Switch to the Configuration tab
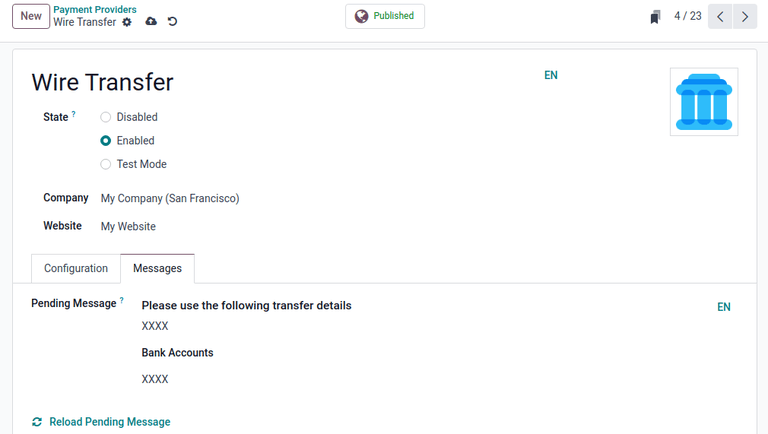Screen dimensions: 768x434 coord(76,269)
